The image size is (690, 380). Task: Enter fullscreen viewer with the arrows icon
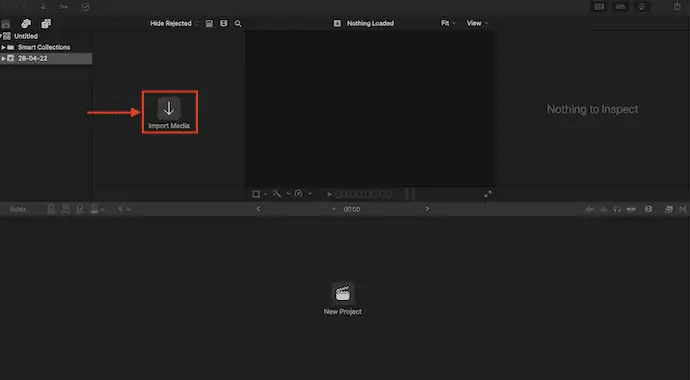coord(488,194)
